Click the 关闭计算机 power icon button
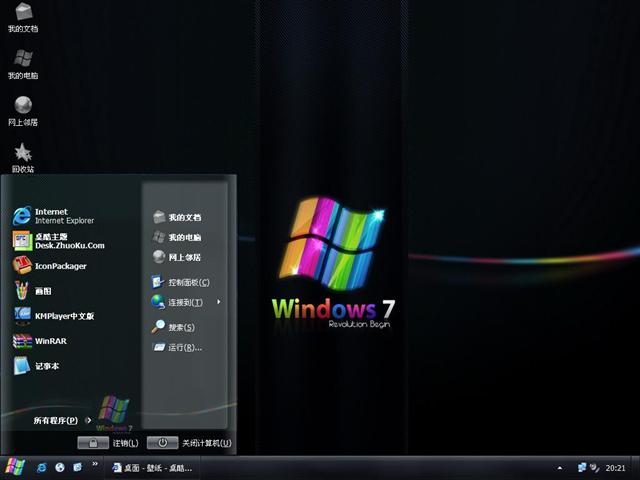 click(162, 443)
